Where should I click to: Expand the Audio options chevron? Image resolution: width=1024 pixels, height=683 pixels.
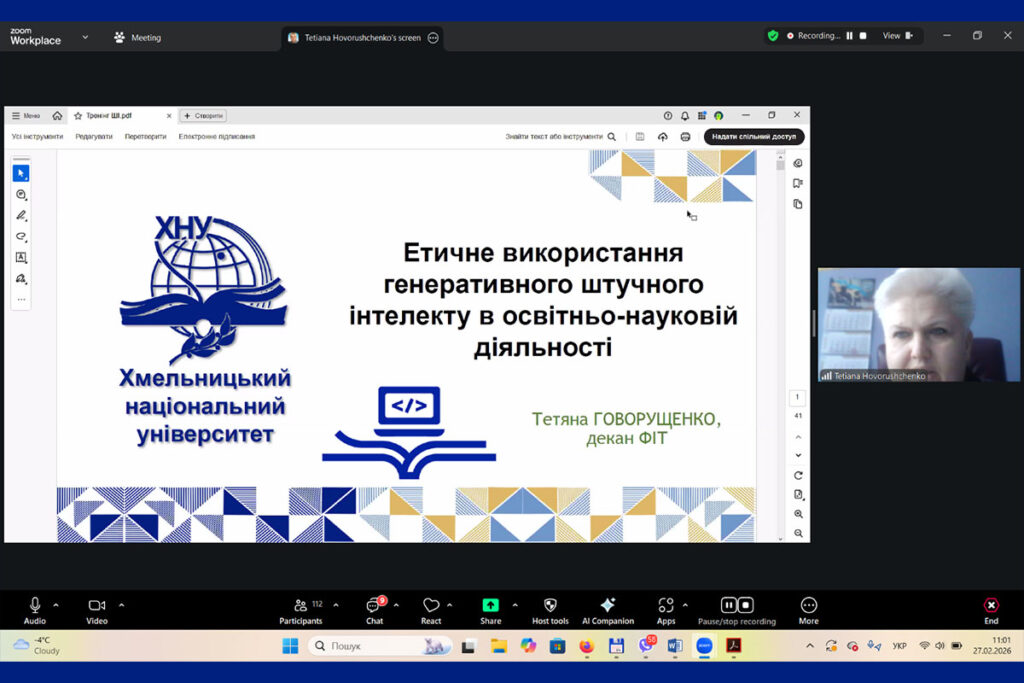coord(56,604)
